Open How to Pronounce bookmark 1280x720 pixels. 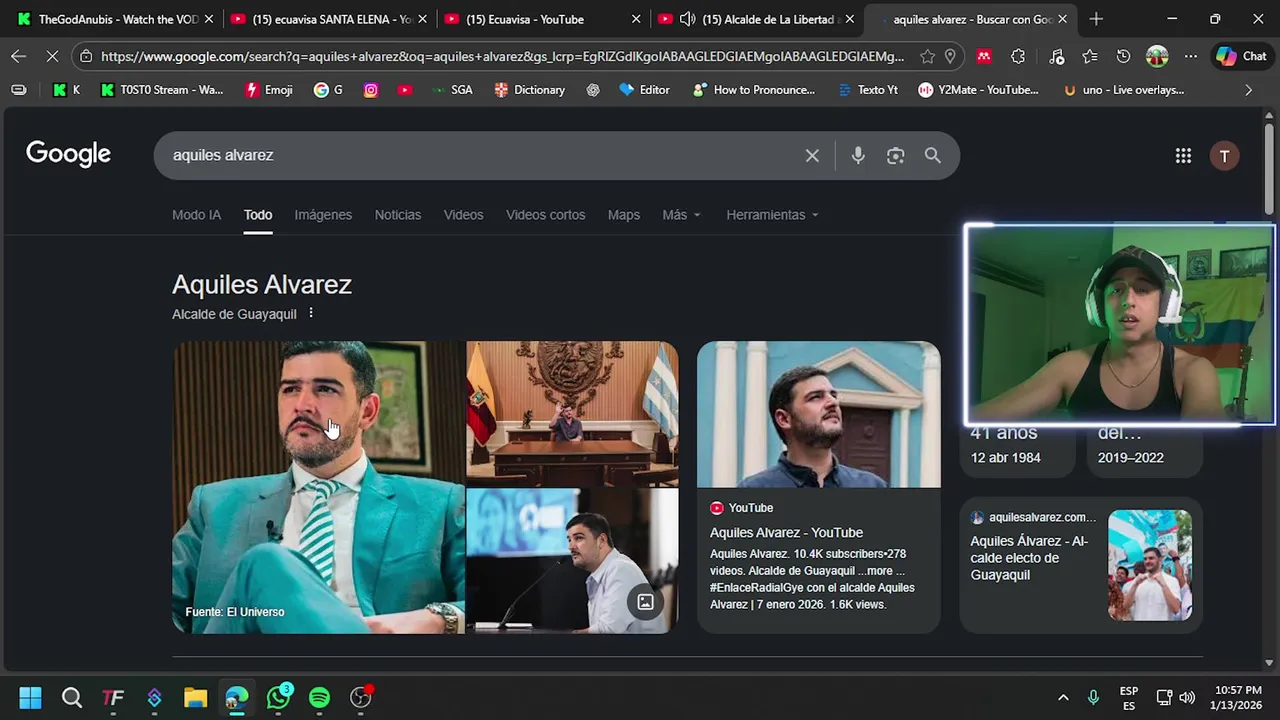755,90
